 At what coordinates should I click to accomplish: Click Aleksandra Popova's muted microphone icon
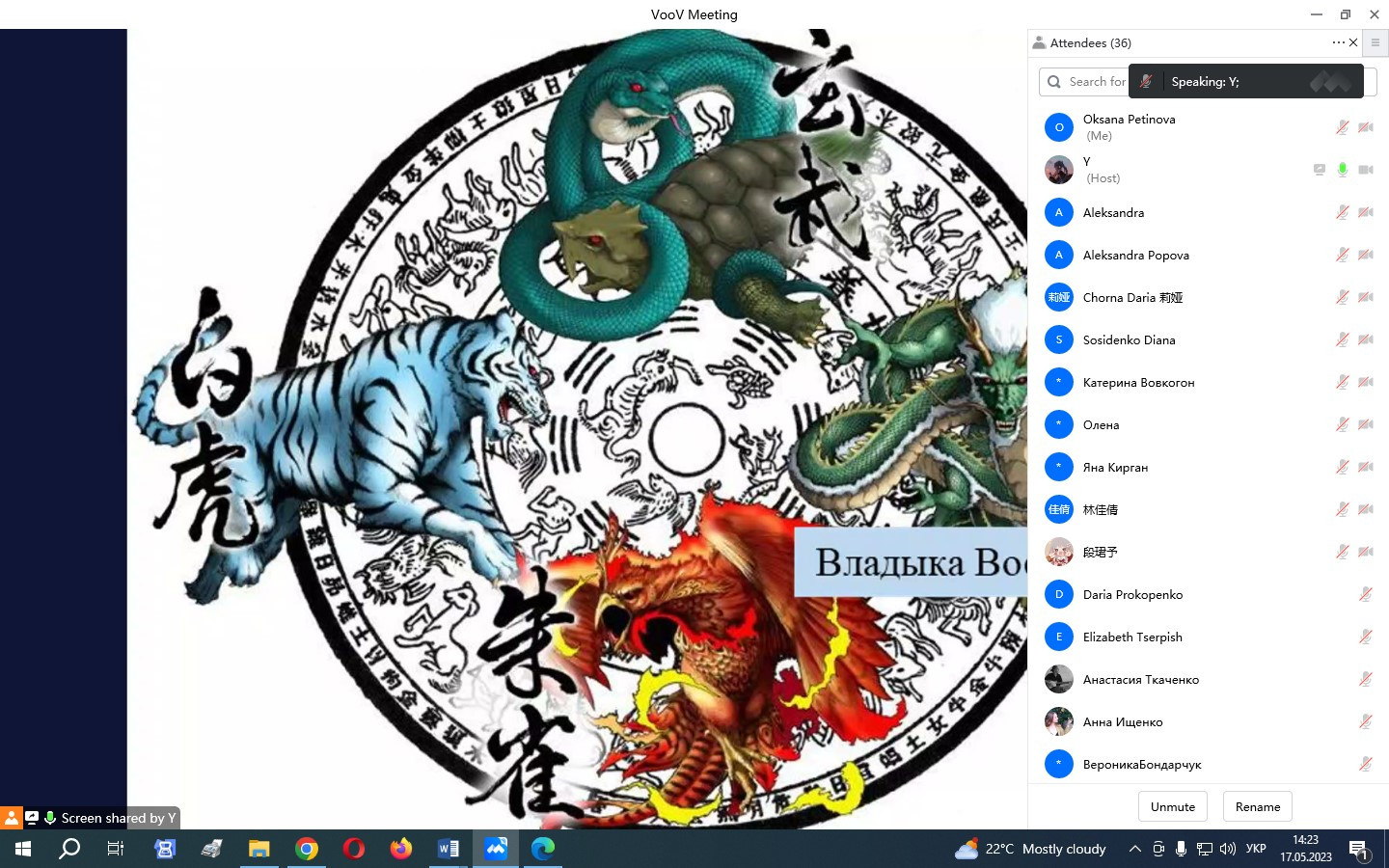click(1342, 255)
